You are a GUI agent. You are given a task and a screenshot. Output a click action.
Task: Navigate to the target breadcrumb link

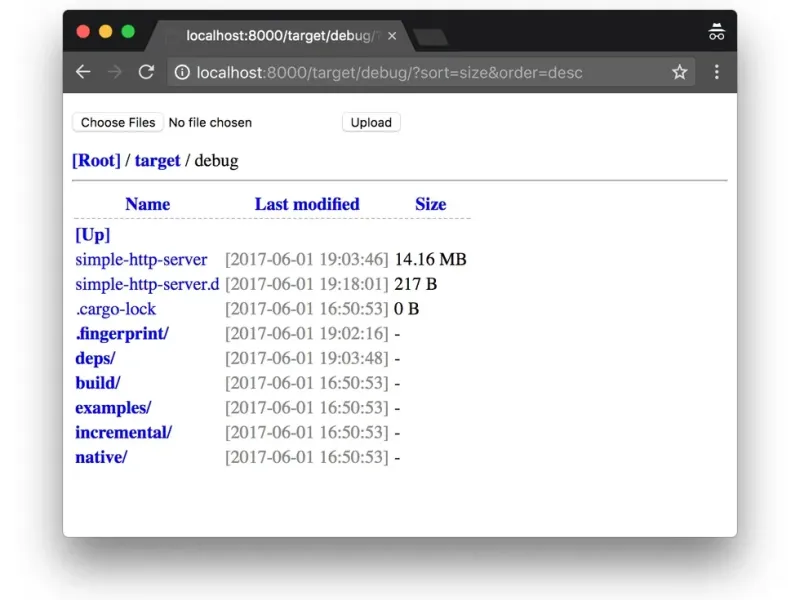157,160
